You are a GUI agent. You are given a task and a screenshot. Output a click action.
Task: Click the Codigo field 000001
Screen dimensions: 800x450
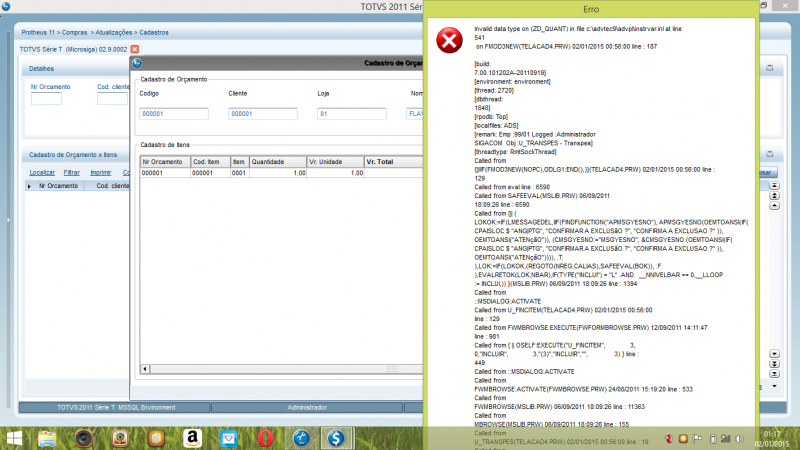click(x=174, y=114)
